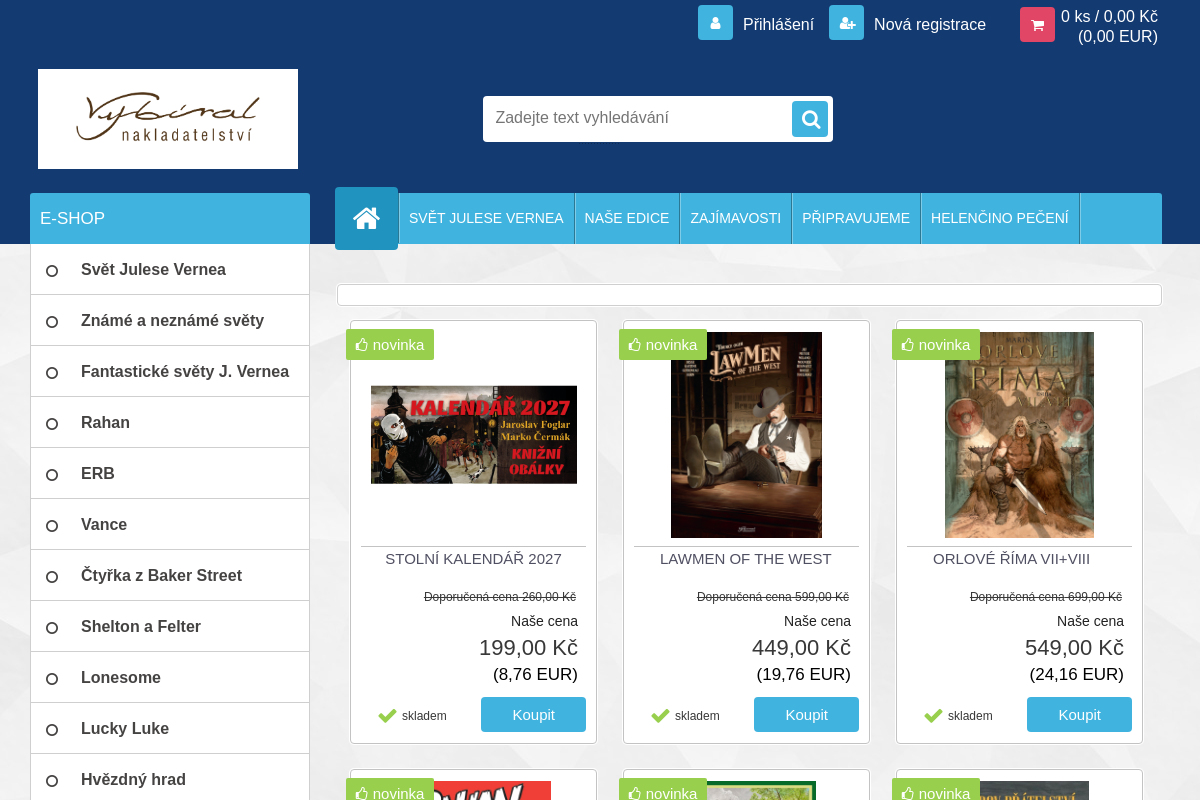Open Přihlášení login link
The width and height of the screenshot is (1200, 800).
pyautogui.click(x=778, y=24)
